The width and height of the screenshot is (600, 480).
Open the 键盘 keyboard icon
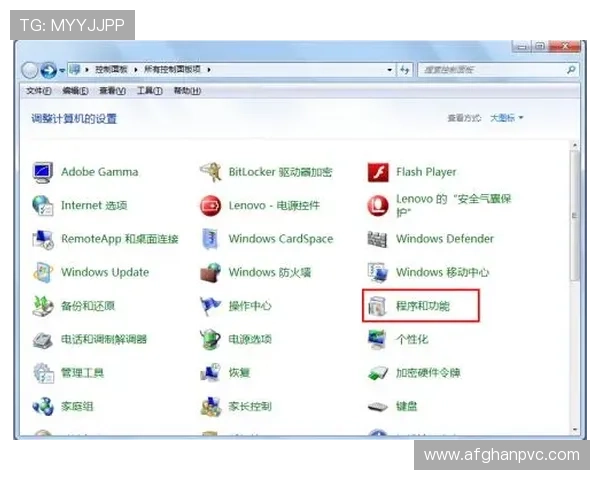378,406
